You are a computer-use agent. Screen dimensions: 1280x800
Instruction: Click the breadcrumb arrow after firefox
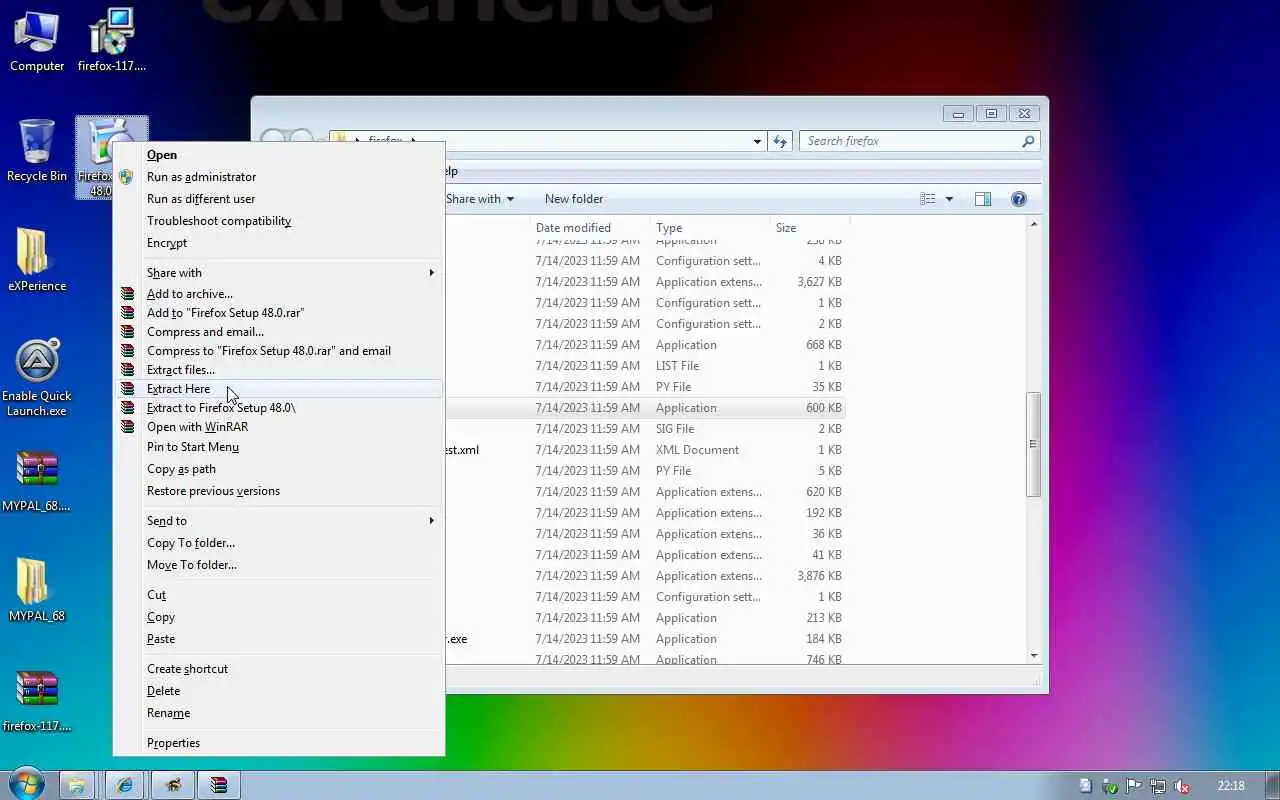tap(413, 141)
